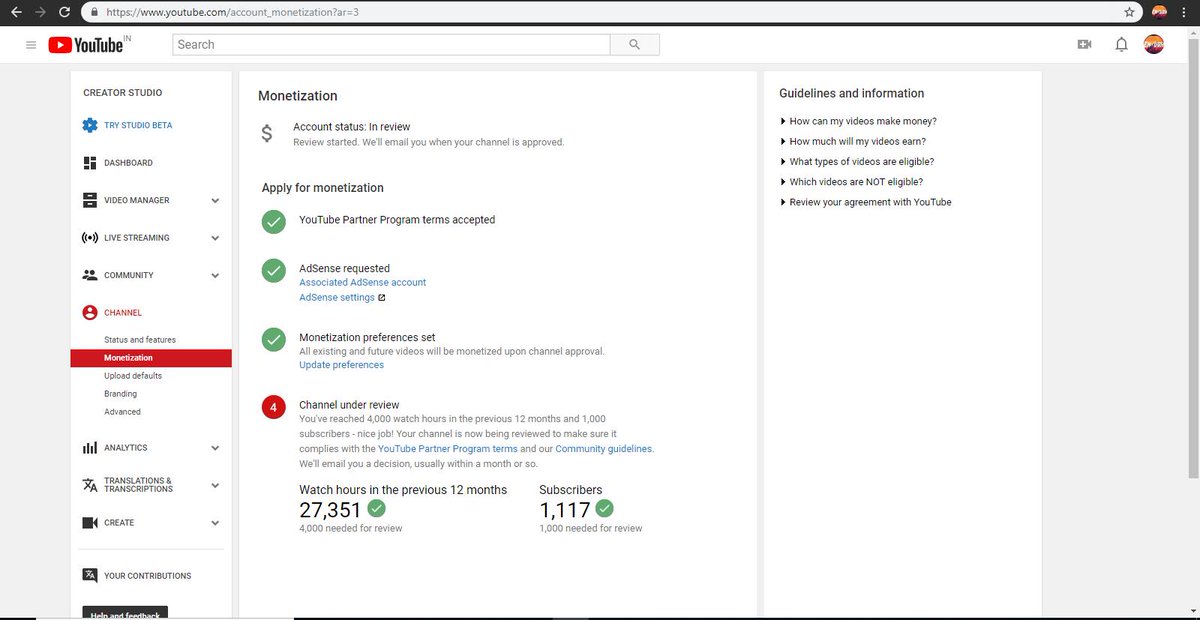This screenshot has height=620, width=1200.
Task: Expand the Create section chevron
Action: (215, 523)
